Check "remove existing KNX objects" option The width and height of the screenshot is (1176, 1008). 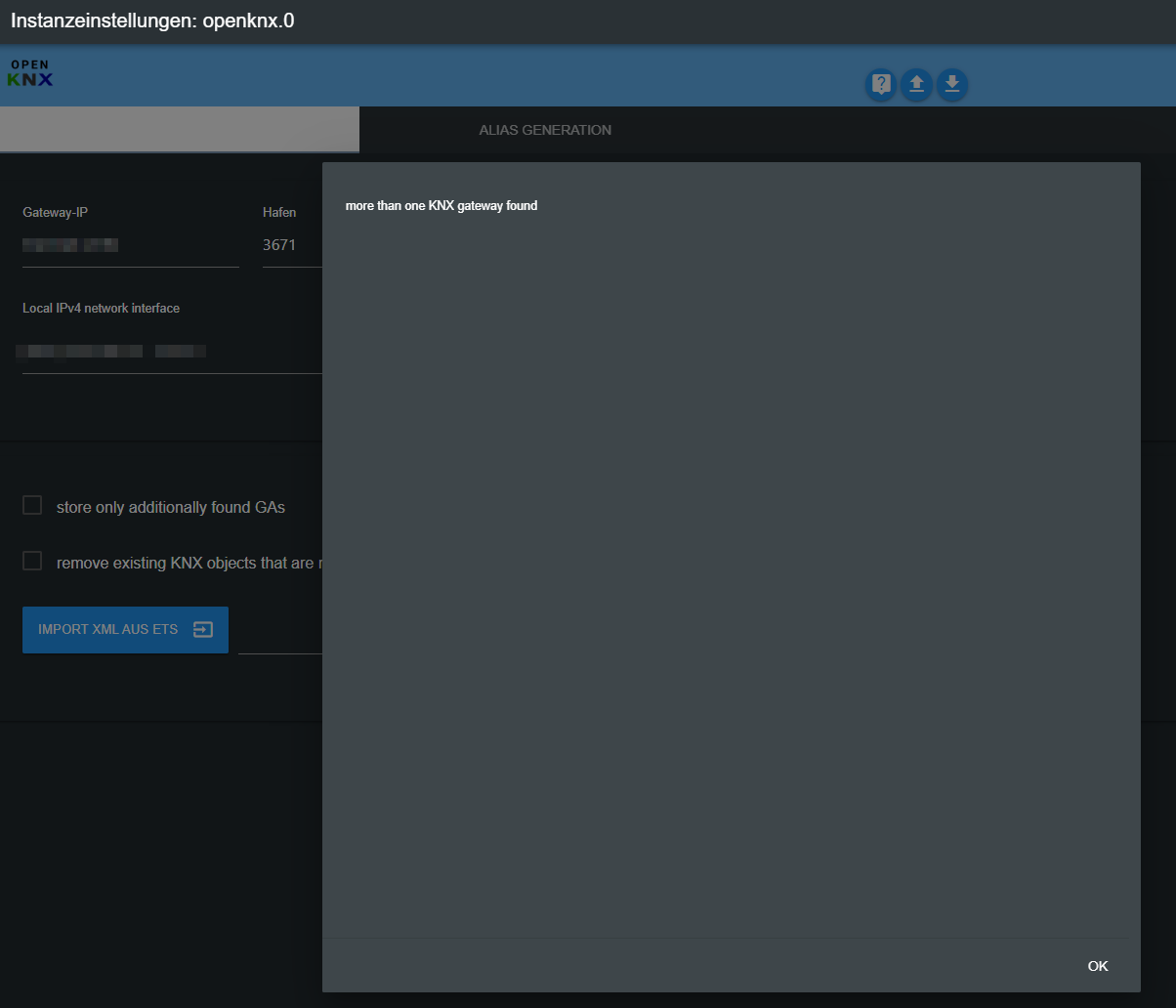31,561
